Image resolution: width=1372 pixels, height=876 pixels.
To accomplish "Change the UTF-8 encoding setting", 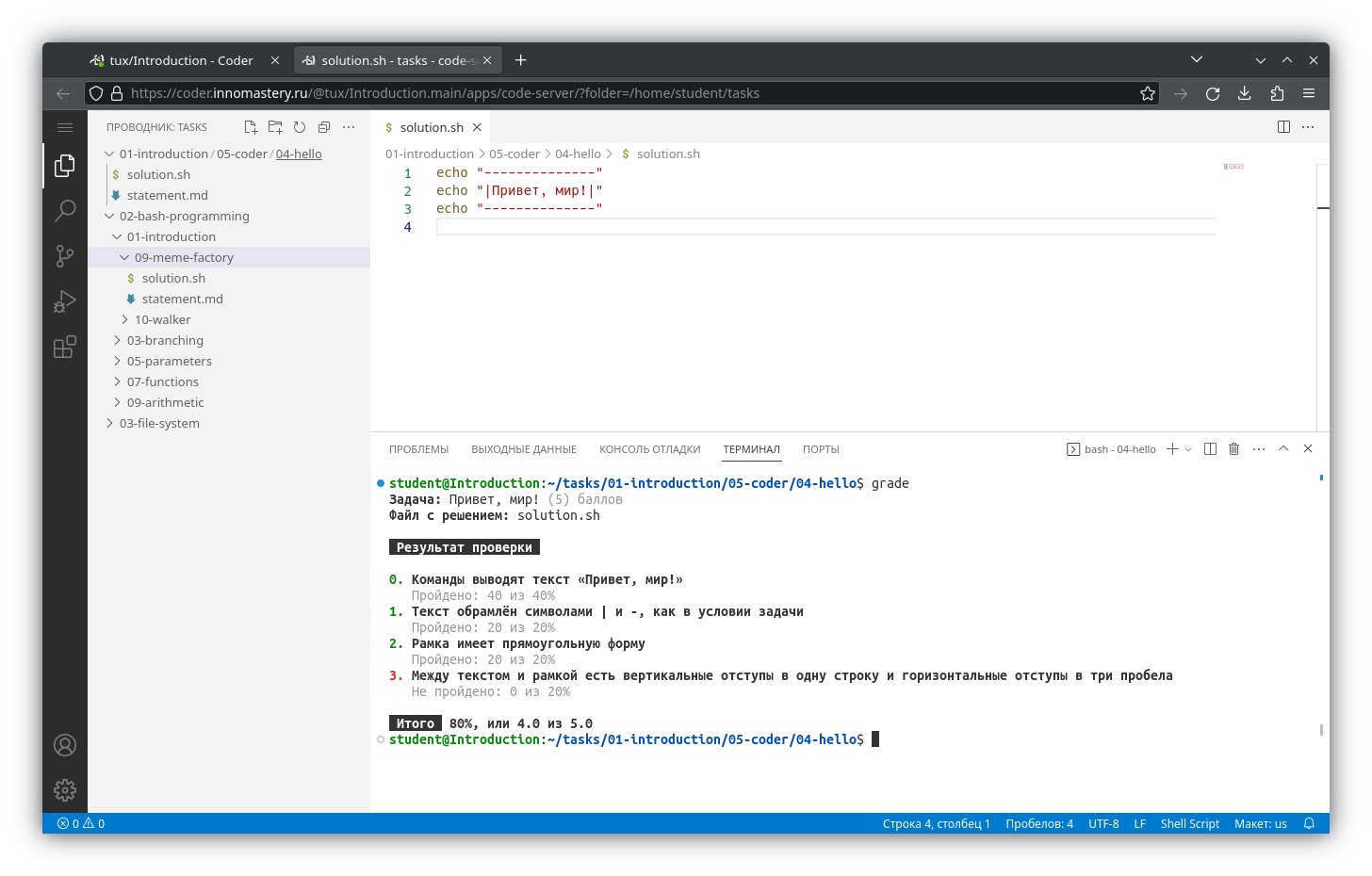I will pyautogui.click(x=1103, y=823).
